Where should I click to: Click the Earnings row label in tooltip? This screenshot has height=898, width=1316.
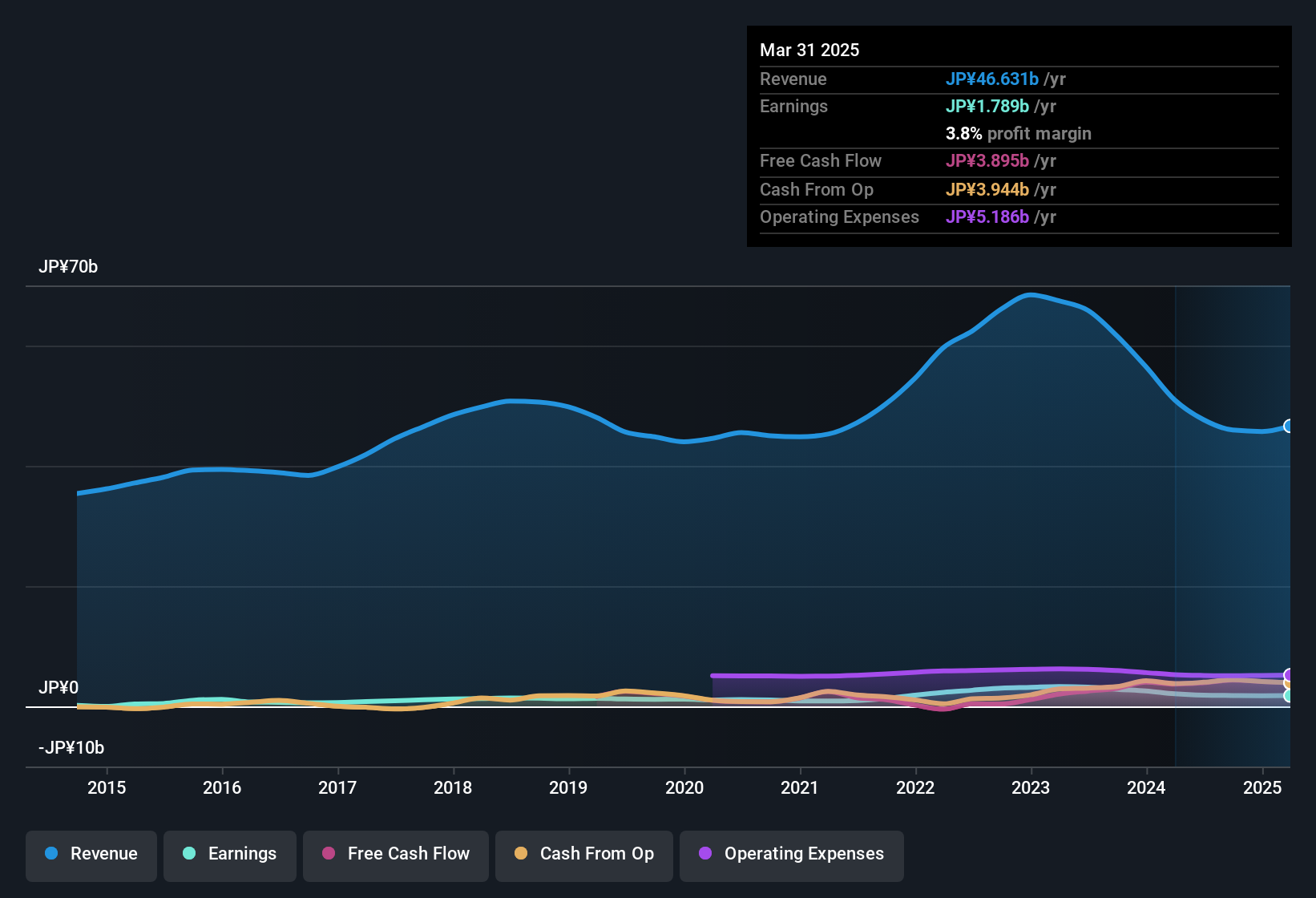793,106
